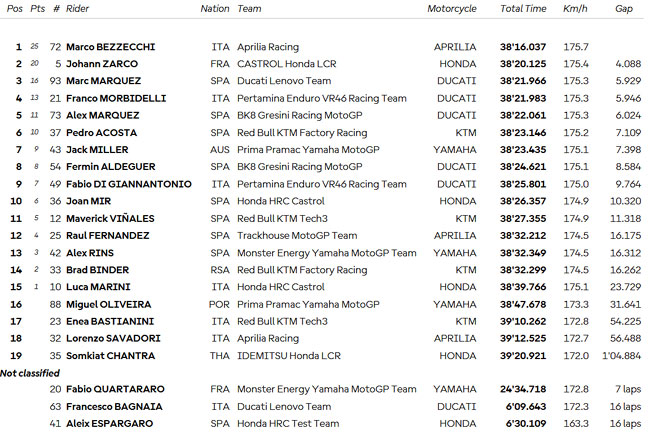The height and width of the screenshot is (437, 650).
Task: Click the Not classified heading
Action: click(x=30, y=373)
